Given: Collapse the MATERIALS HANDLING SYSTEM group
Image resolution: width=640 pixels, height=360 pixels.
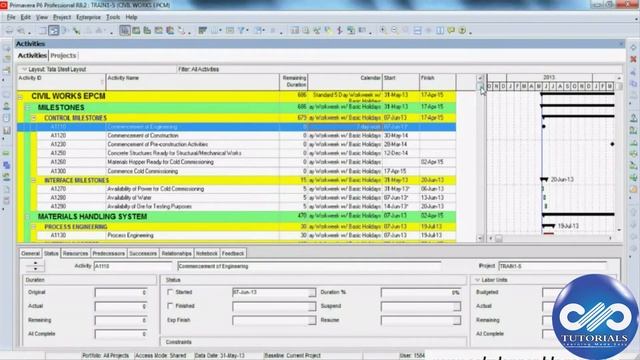Looking at the screenshot, I should (x=27, y=217).
